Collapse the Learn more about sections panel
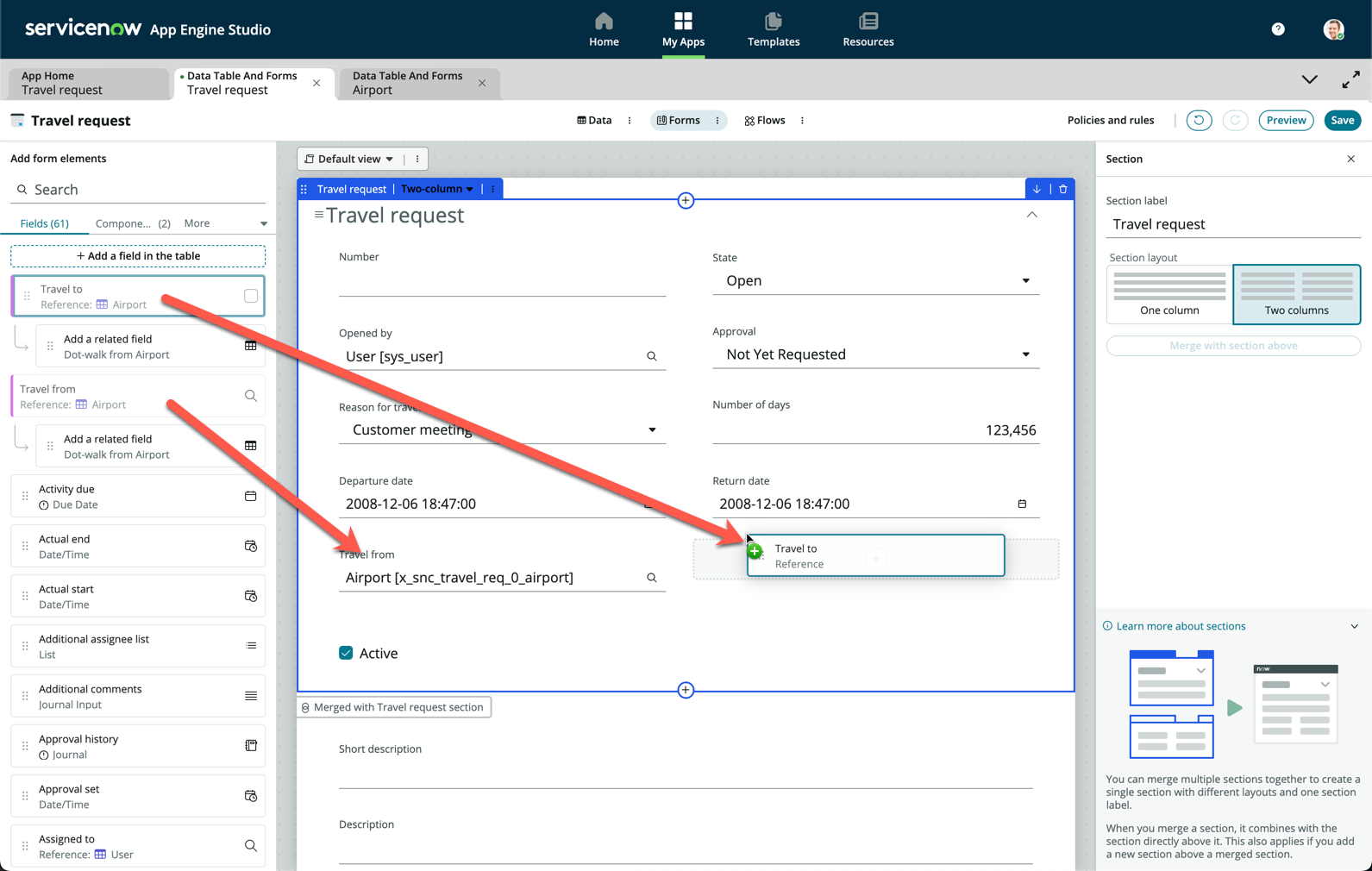The image size is (1372, 871). [1354, 626]
